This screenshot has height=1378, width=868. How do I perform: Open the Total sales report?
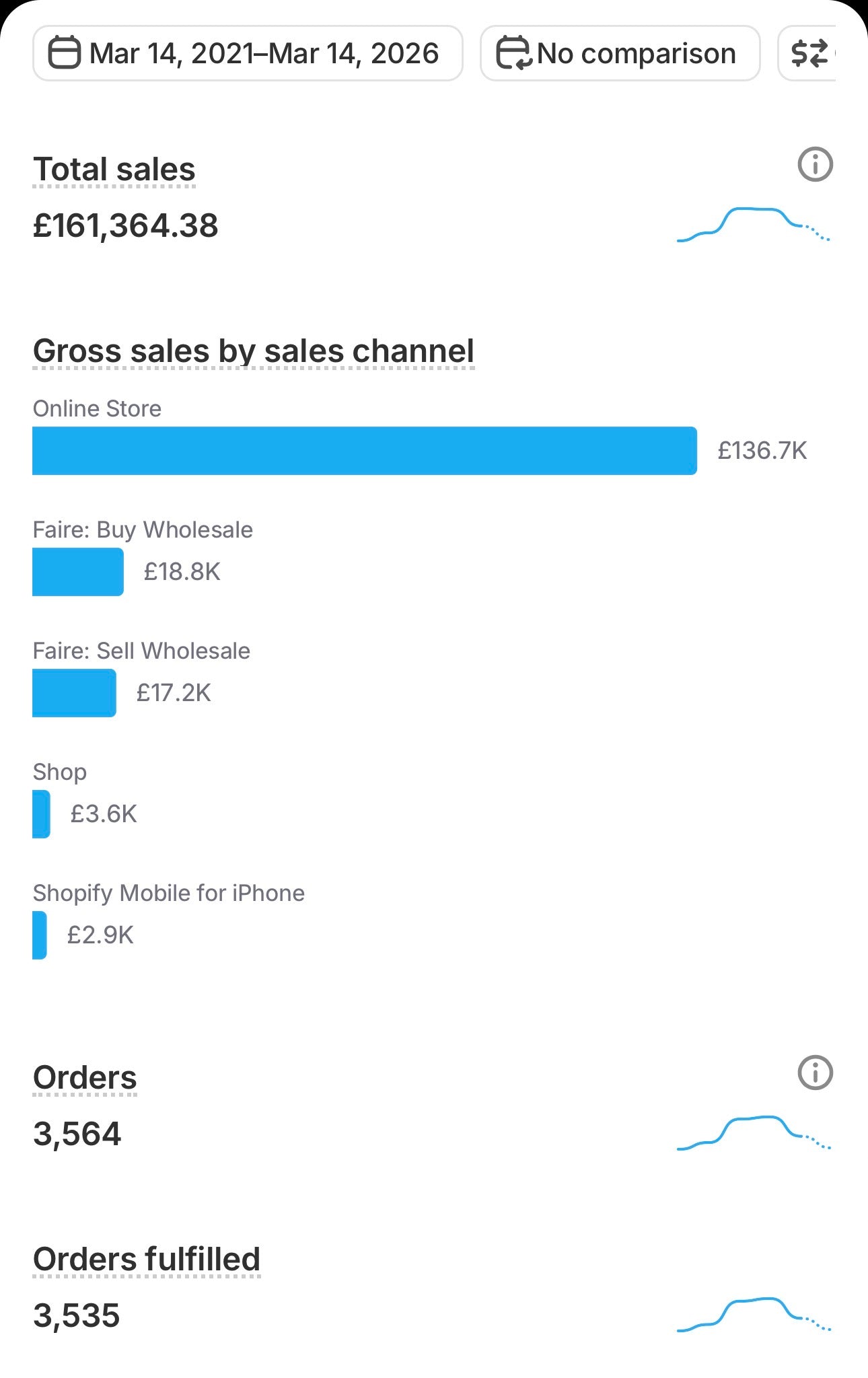point(114,170)
